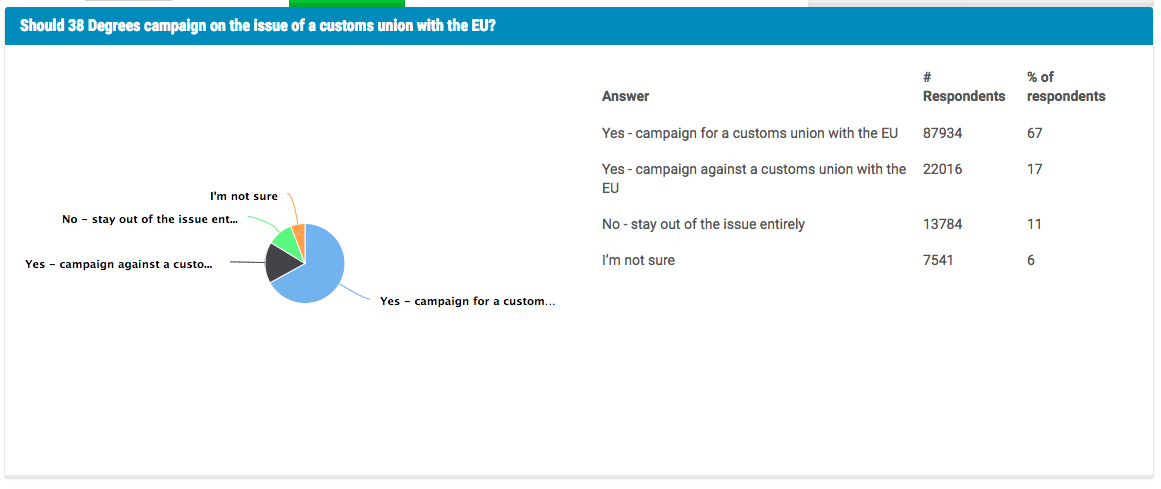The width and height of the screenshot is (1161, 489).
Task: Select the green pie chart slice
Action: pyautogui.click(x=285, y=239)
